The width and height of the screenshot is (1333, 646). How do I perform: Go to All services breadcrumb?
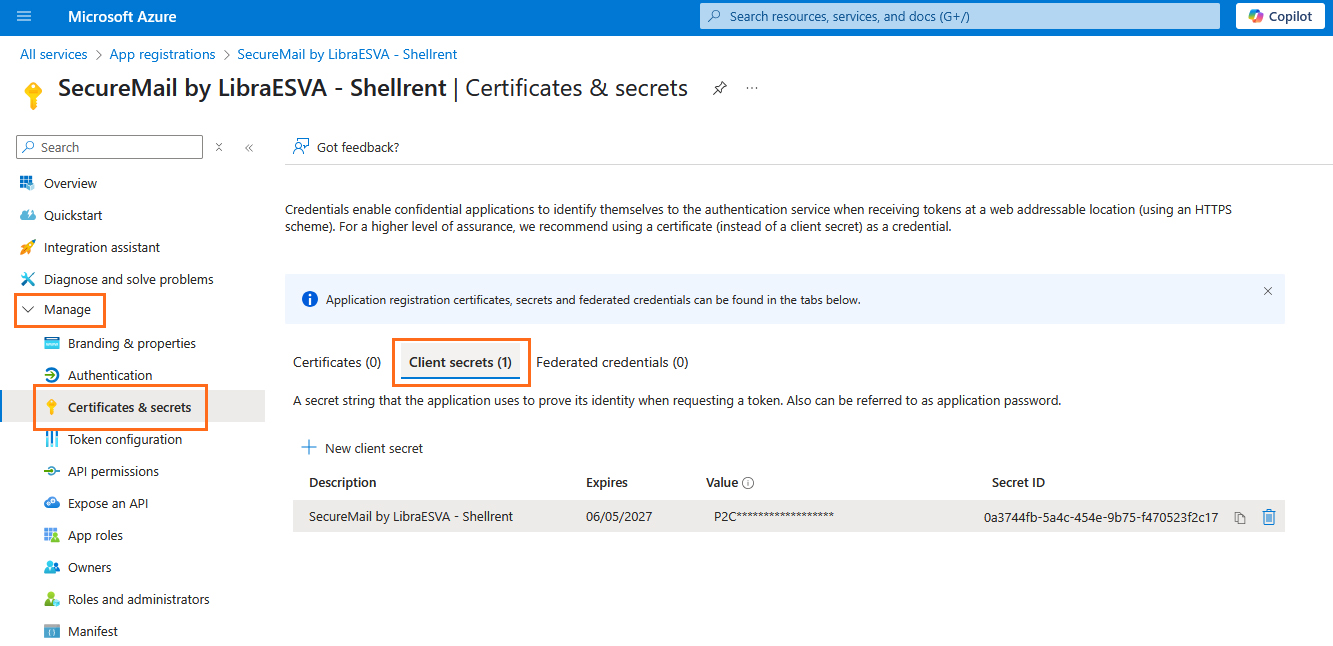coord(54,54)
